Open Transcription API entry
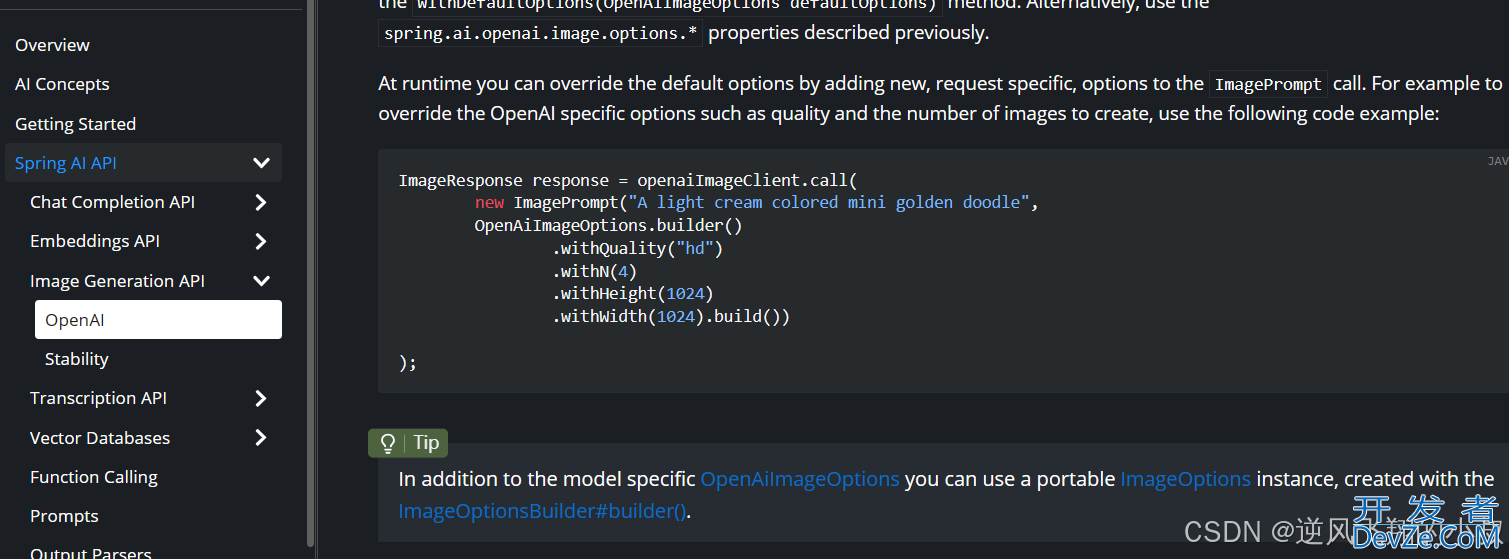The height and width of the screenshot is (559, 1509). (x=98, y=398)
